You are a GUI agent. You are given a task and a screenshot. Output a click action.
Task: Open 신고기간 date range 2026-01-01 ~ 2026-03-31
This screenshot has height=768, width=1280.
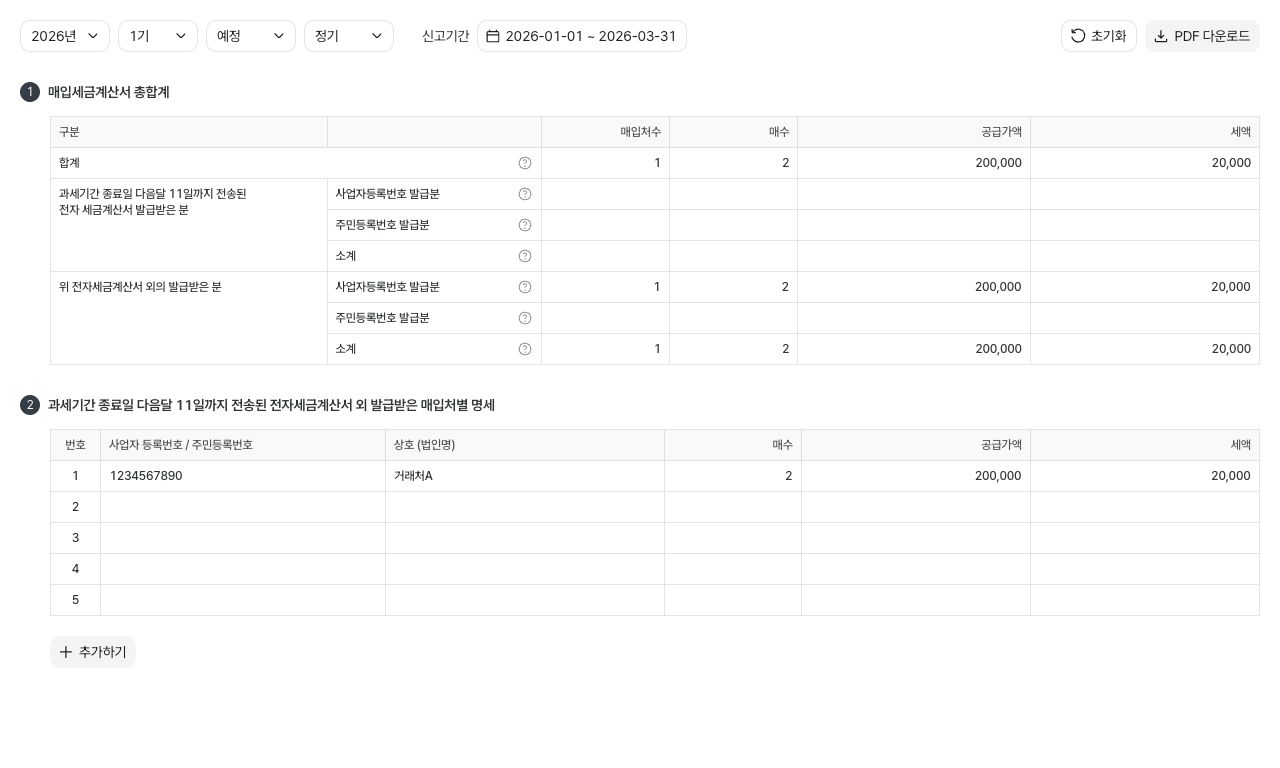[582, 36]
